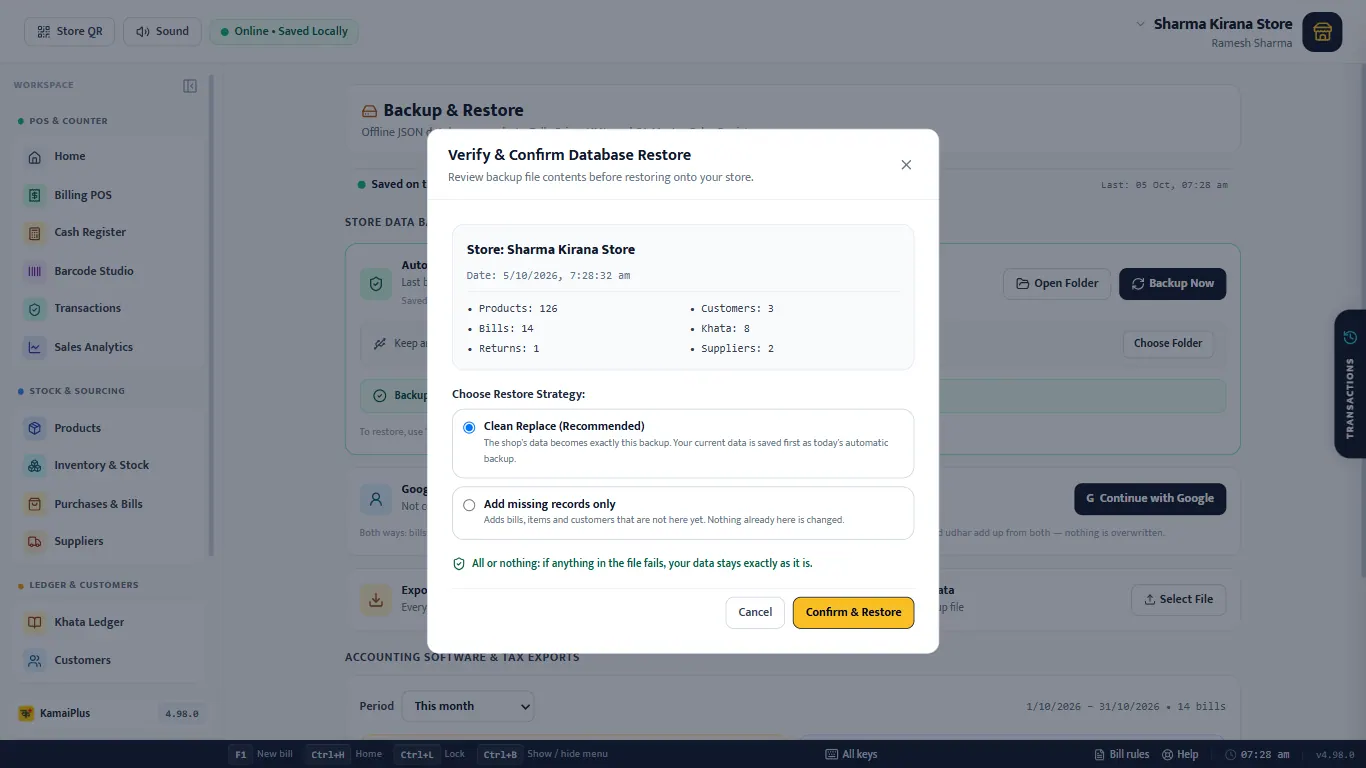
Task: Continue with Google sign-in button
Action: 1150,498
